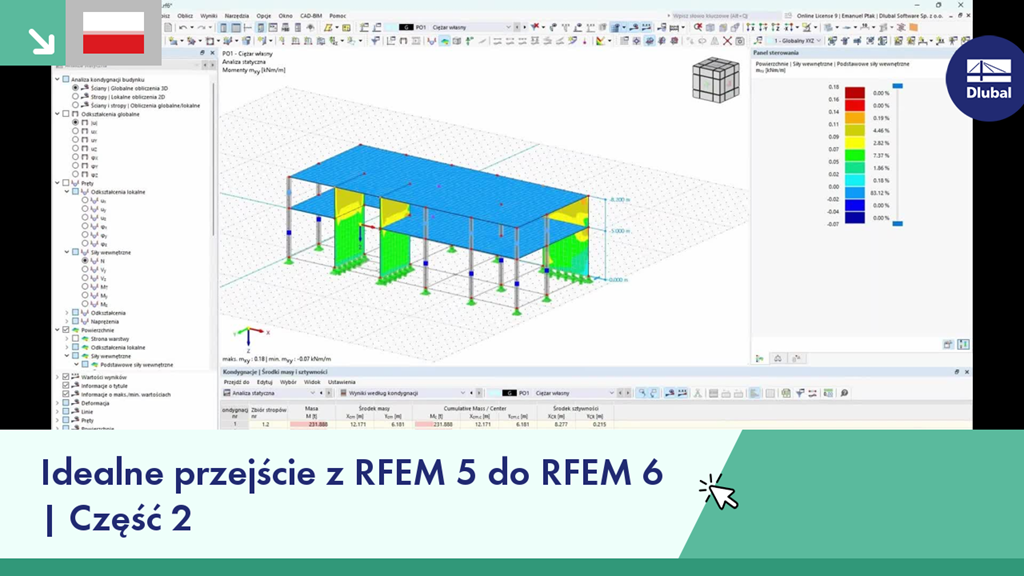
Task: Collapse the 'Siły wewnętrzne' tree branch
Action: click(67, 253)
